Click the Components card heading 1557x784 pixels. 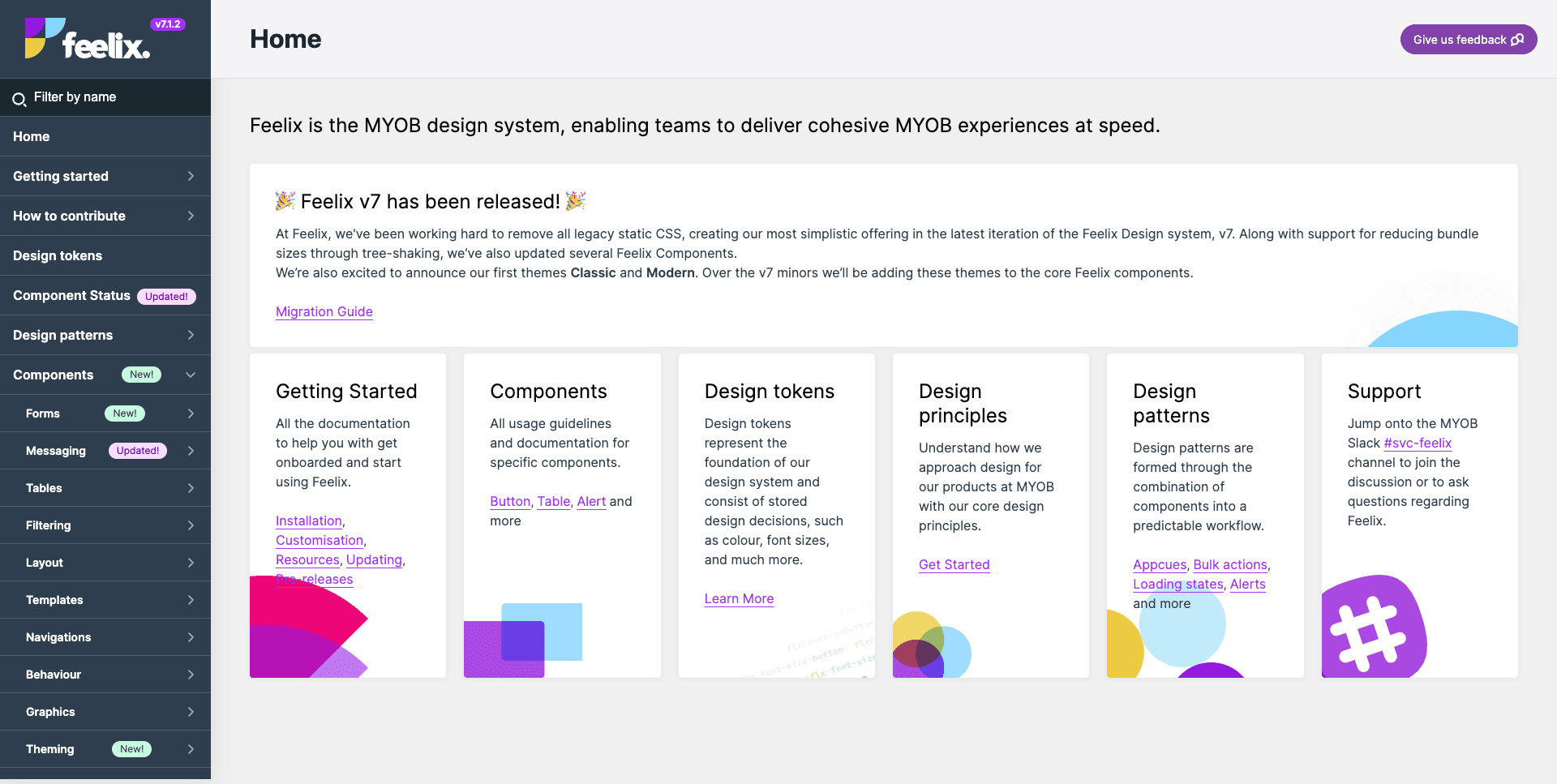coord(548,391)
